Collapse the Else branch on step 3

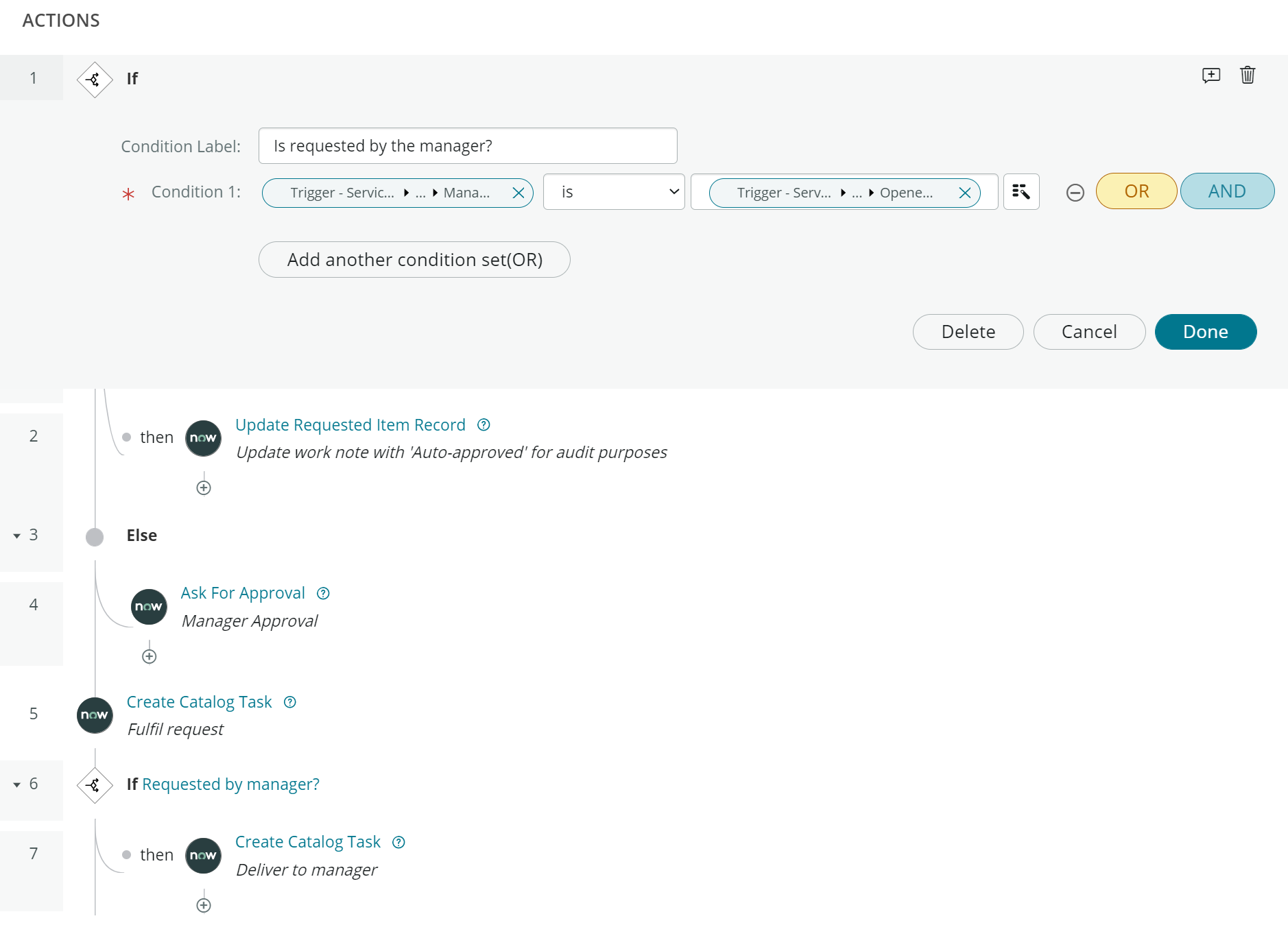pos(16,536)
